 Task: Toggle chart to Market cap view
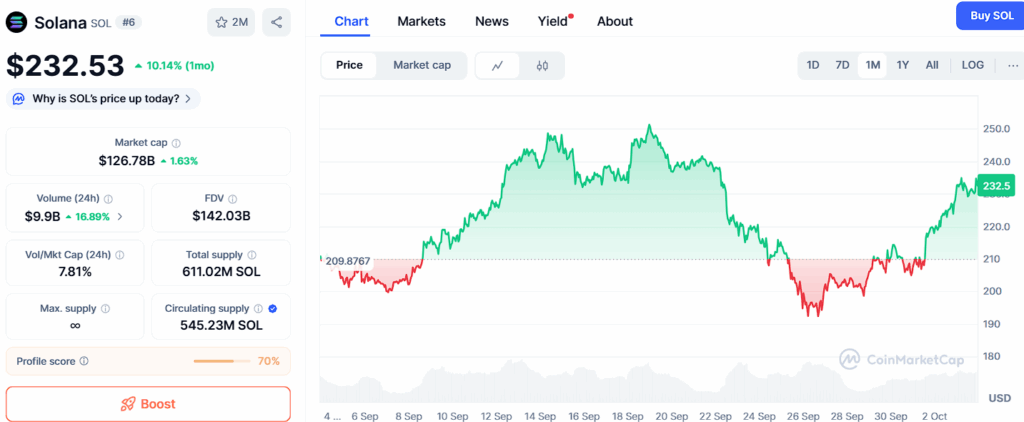[422, 65]
